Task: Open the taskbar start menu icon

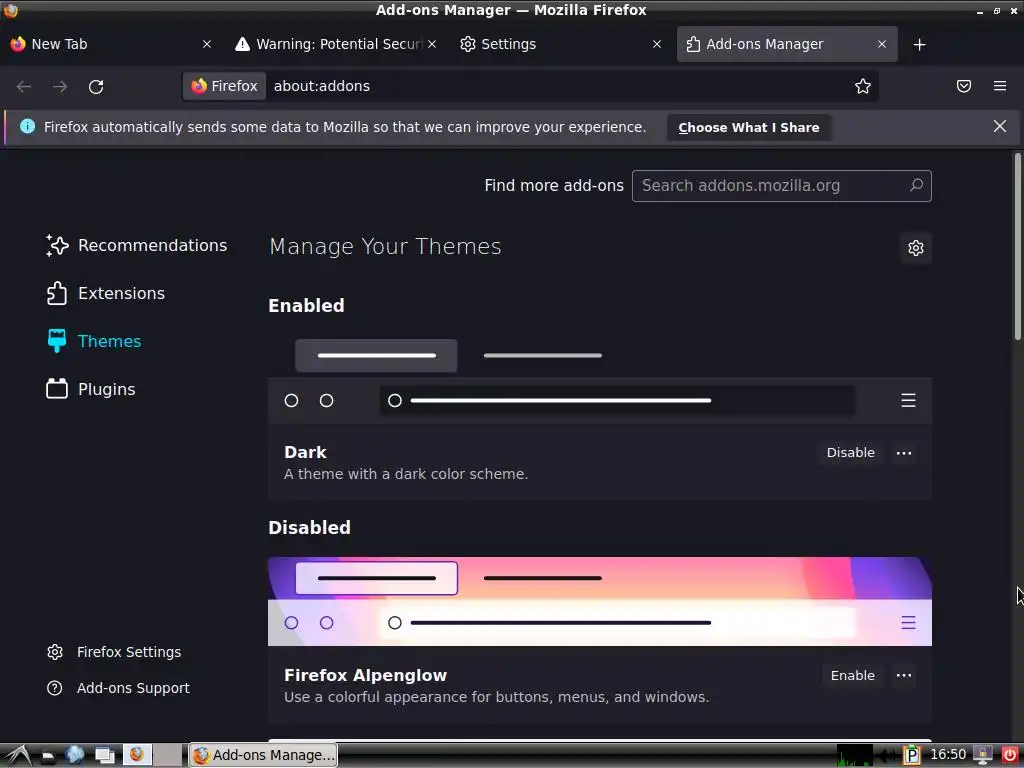Action: 18,755
